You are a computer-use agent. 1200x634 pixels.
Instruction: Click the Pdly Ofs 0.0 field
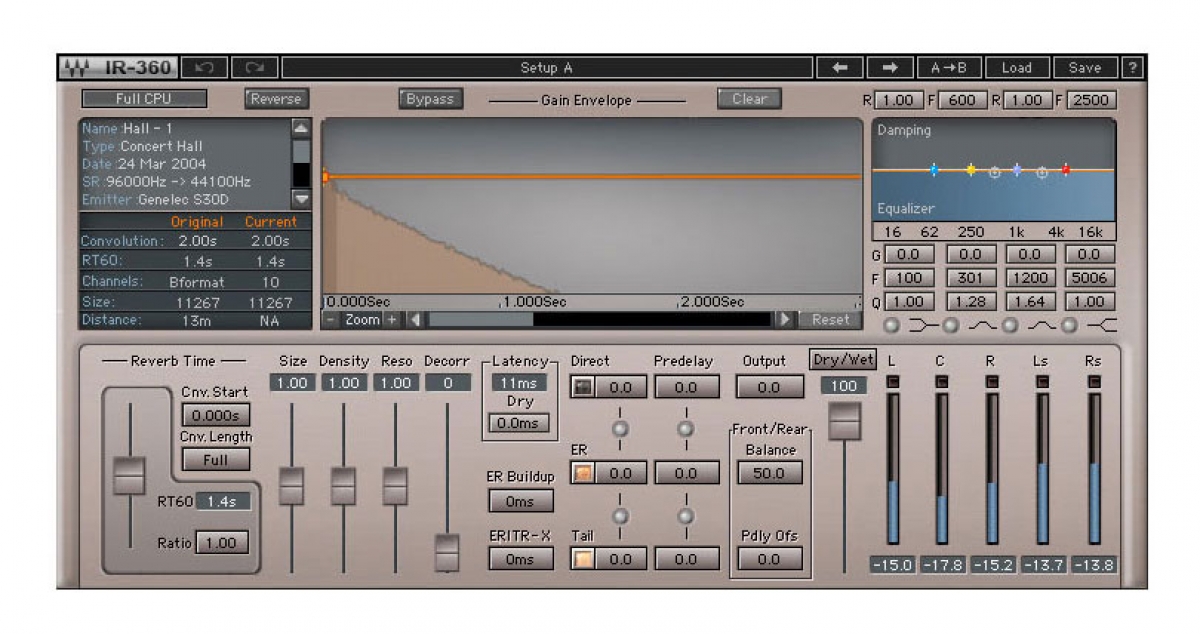pos(769,559)
